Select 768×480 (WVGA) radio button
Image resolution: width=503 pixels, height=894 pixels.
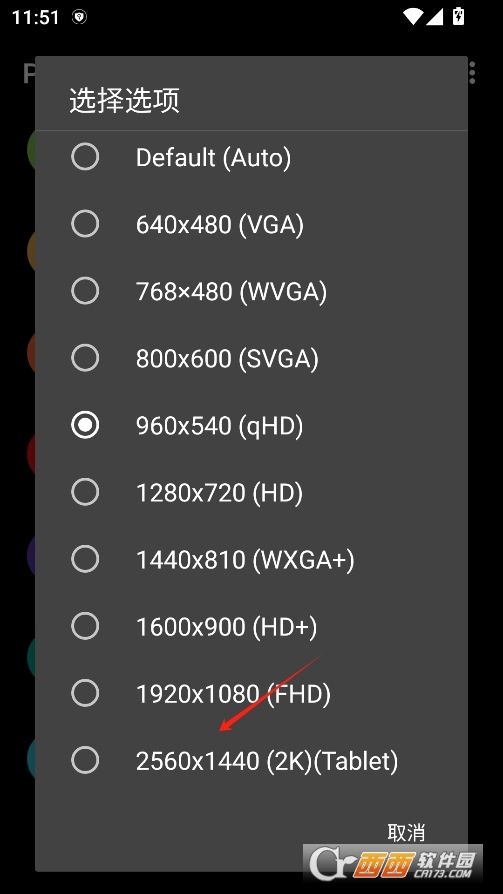tap(85, 291)
